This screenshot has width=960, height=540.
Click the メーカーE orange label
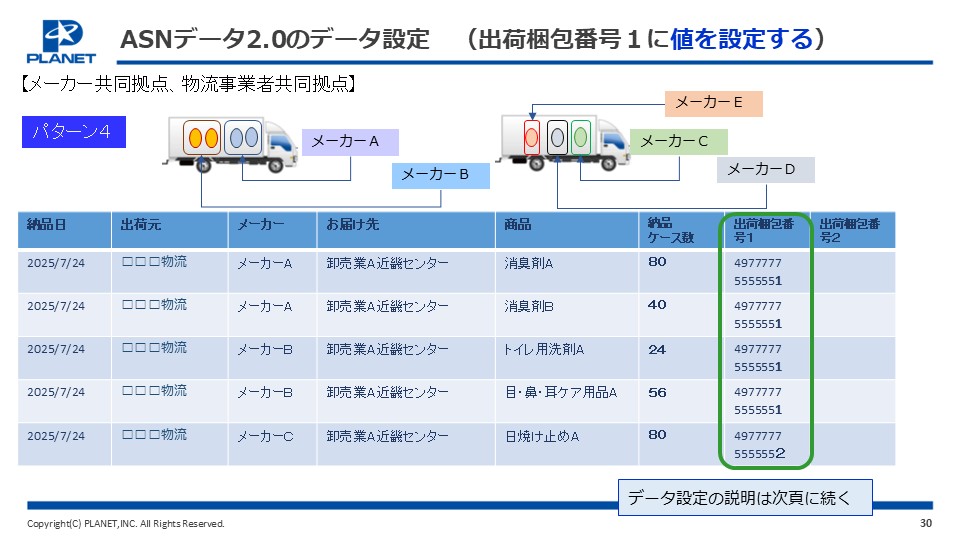tap(714, 103)
